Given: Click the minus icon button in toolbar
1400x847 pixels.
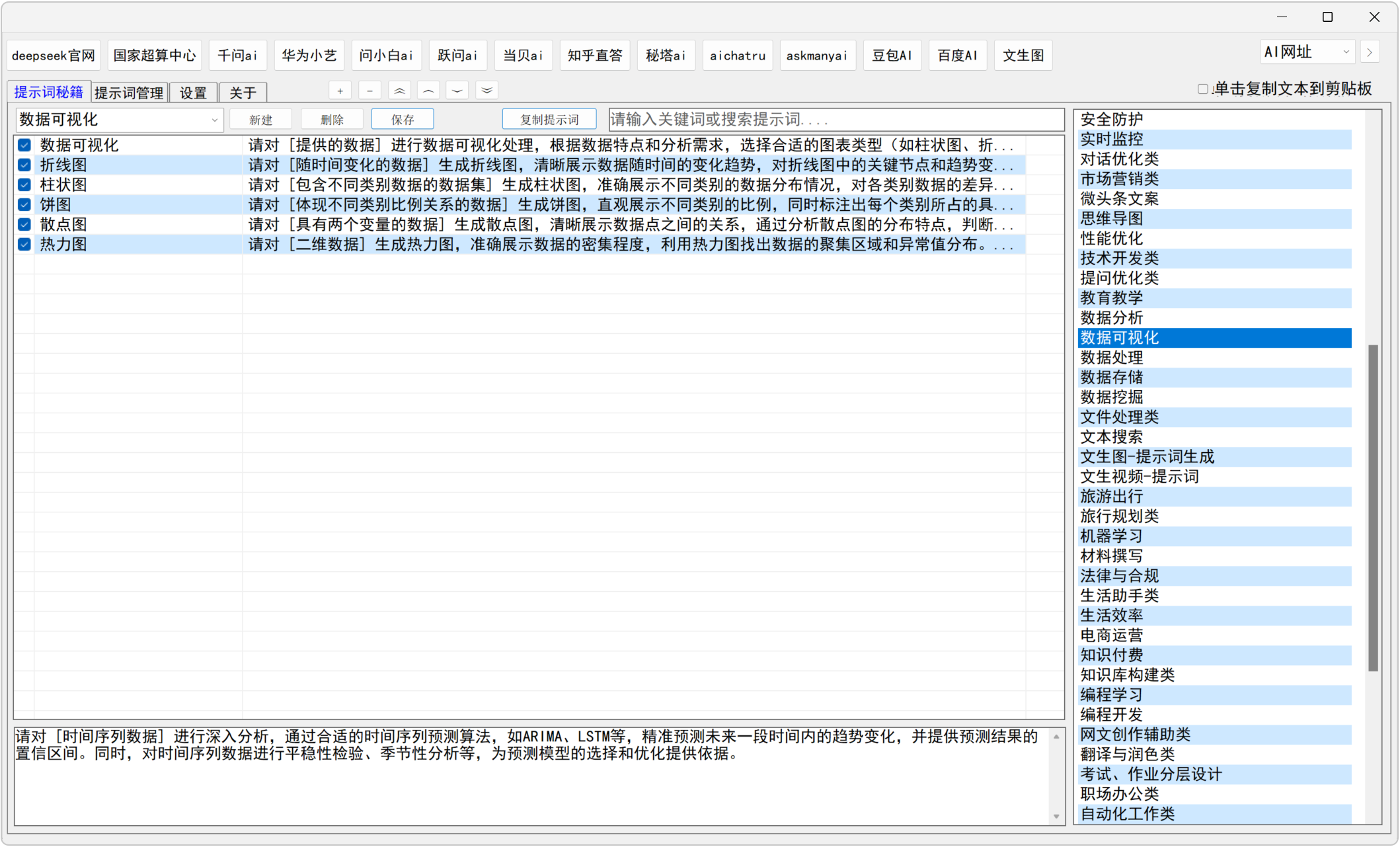Looking at the screenshot, I should pos(369,91).
